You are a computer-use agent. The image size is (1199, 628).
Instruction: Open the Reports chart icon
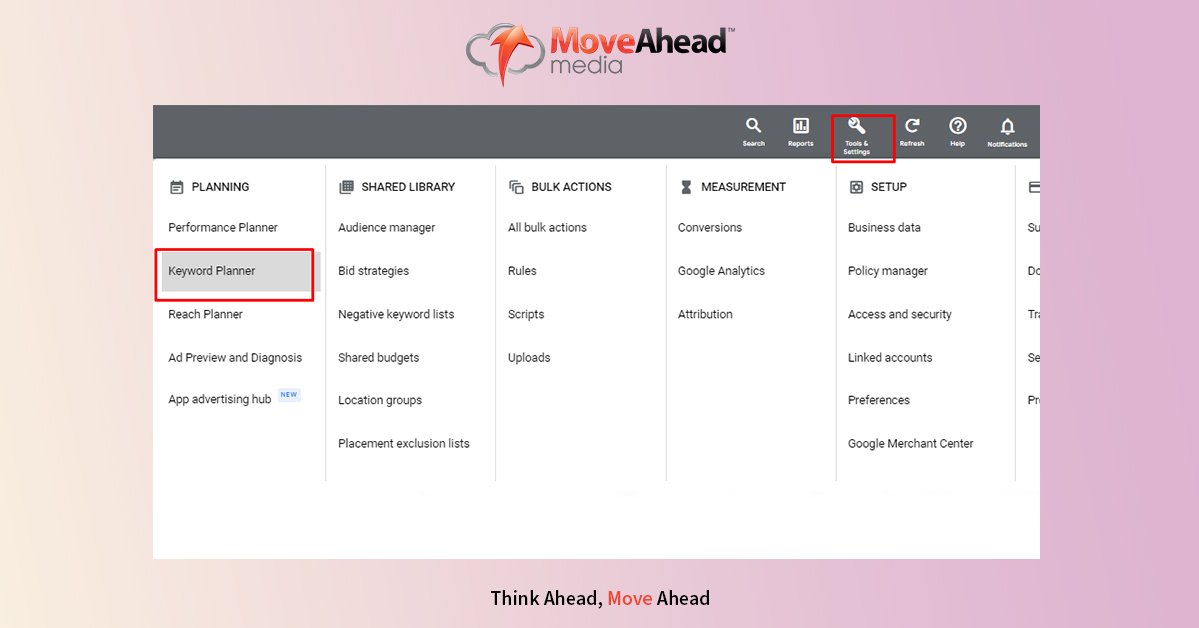(x=801, y=125)
